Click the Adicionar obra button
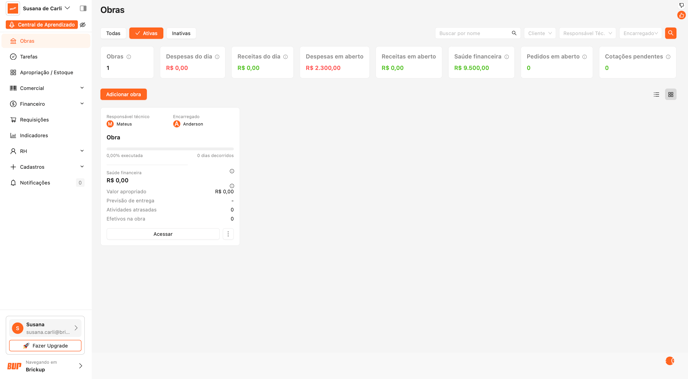This screenshot has height=379, width=688. (x=123, y=94)
